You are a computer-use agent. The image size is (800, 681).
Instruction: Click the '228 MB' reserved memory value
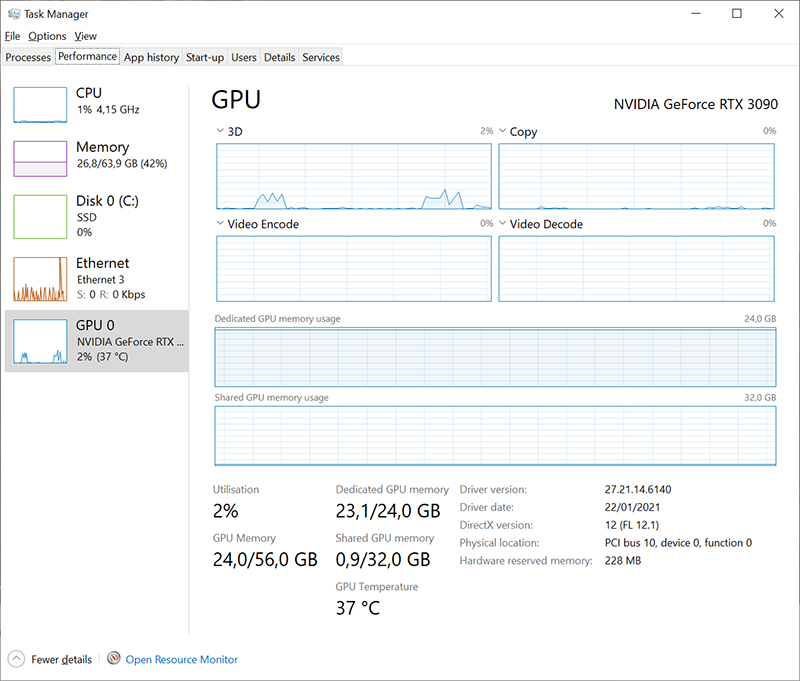pos(622,561)
